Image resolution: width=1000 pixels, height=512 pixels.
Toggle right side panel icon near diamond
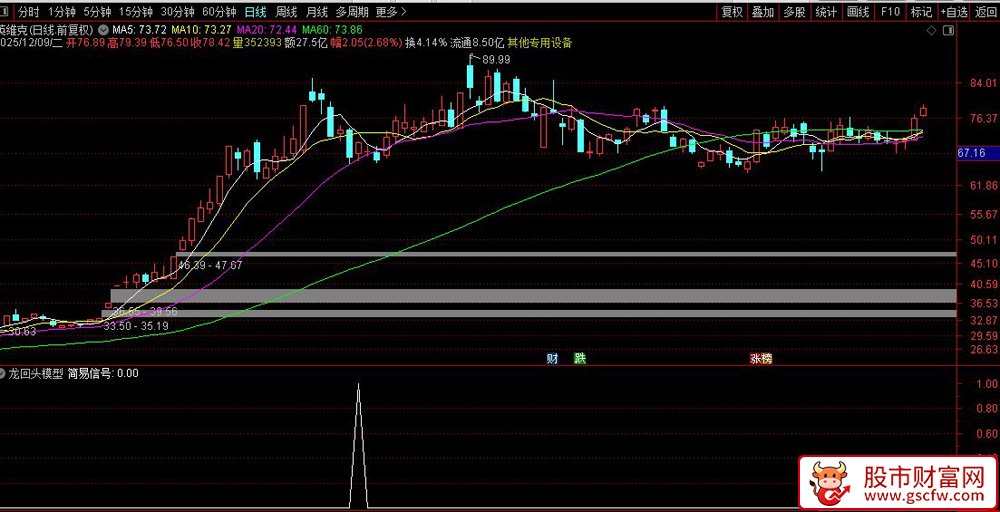tap(948, 31)
